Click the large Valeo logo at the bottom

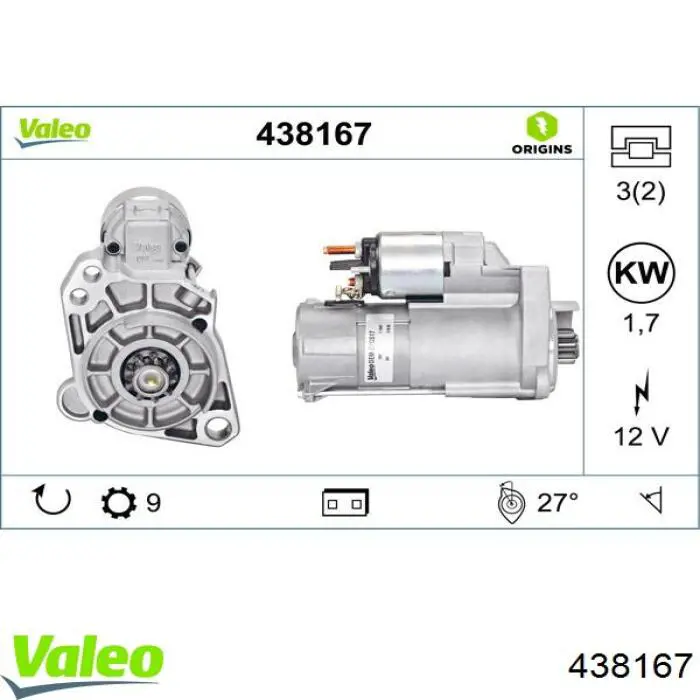tap(88, 663)
